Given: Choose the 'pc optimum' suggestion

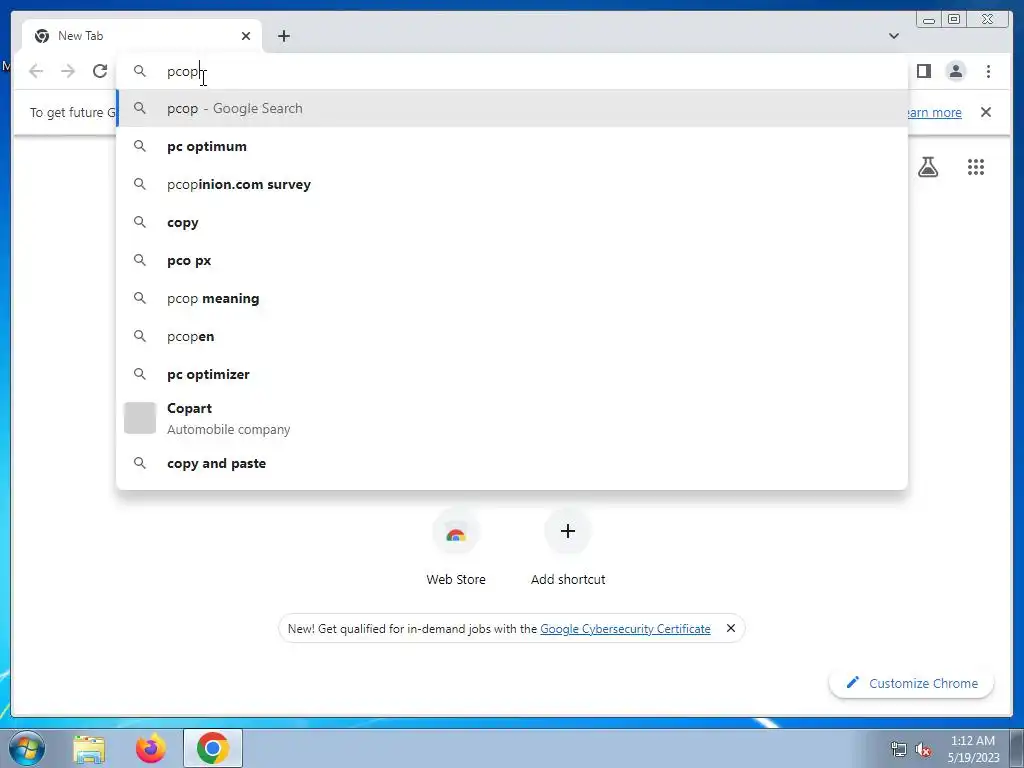Looking at the screenshot, I should tap(512, 146).
